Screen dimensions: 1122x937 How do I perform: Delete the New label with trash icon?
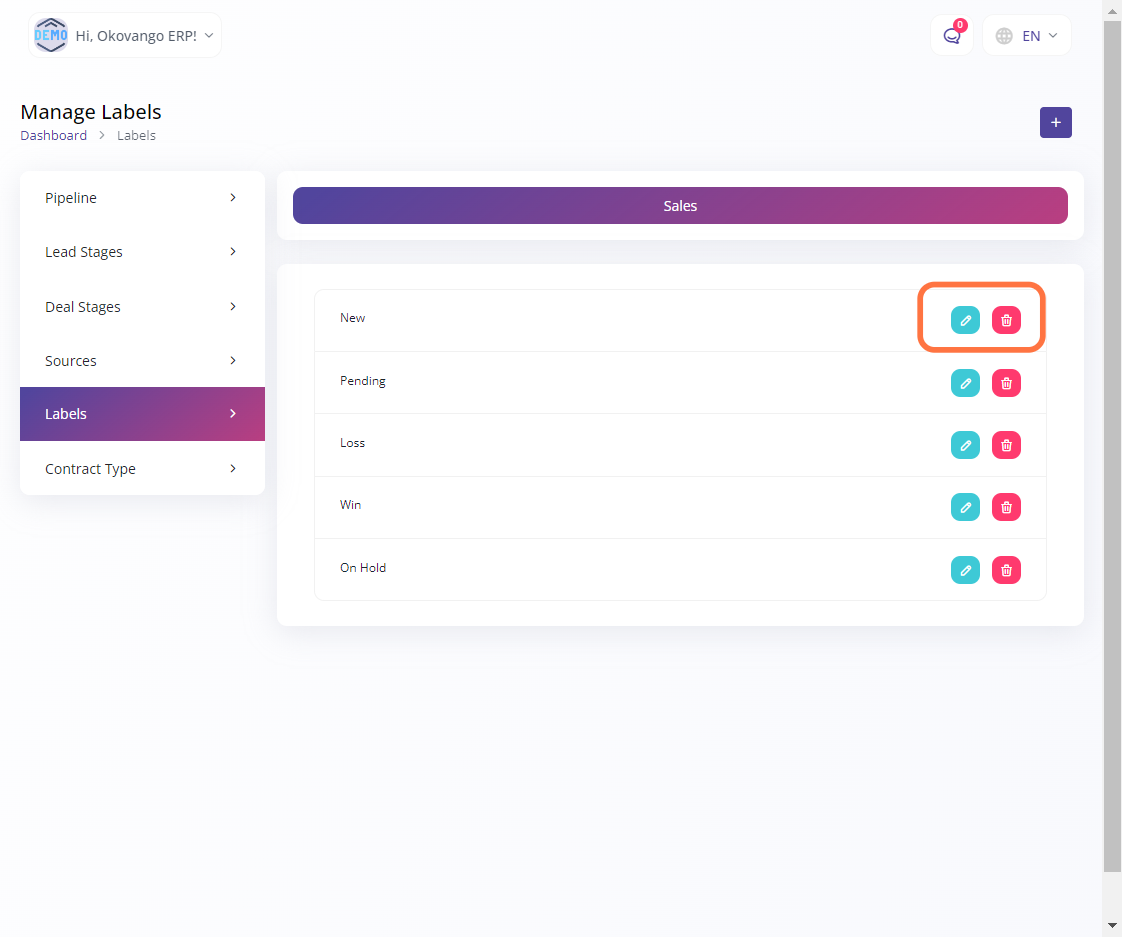[x=1006, y=320]
